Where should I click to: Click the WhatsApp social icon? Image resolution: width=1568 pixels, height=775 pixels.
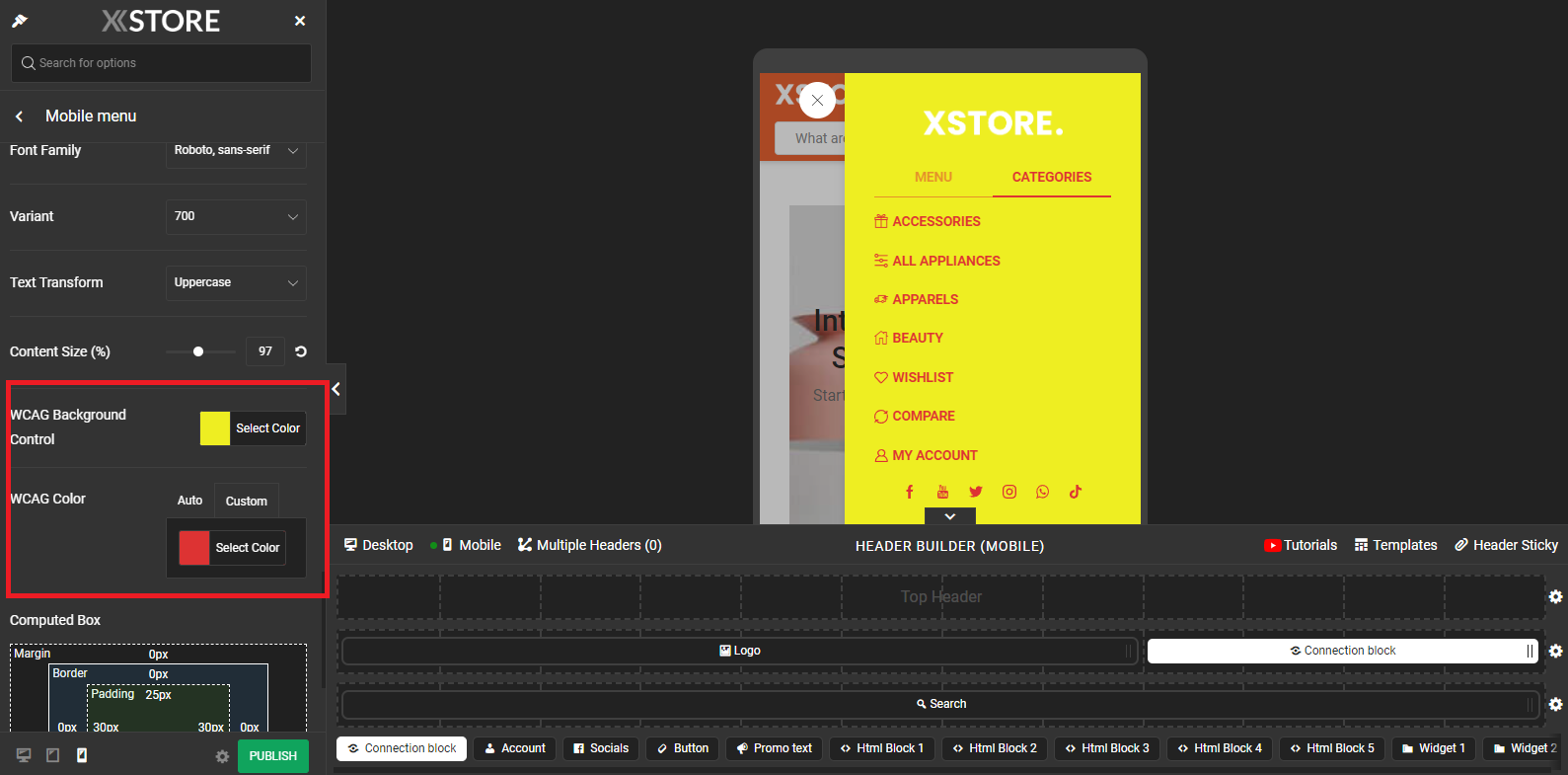(x=1042, y=492)
